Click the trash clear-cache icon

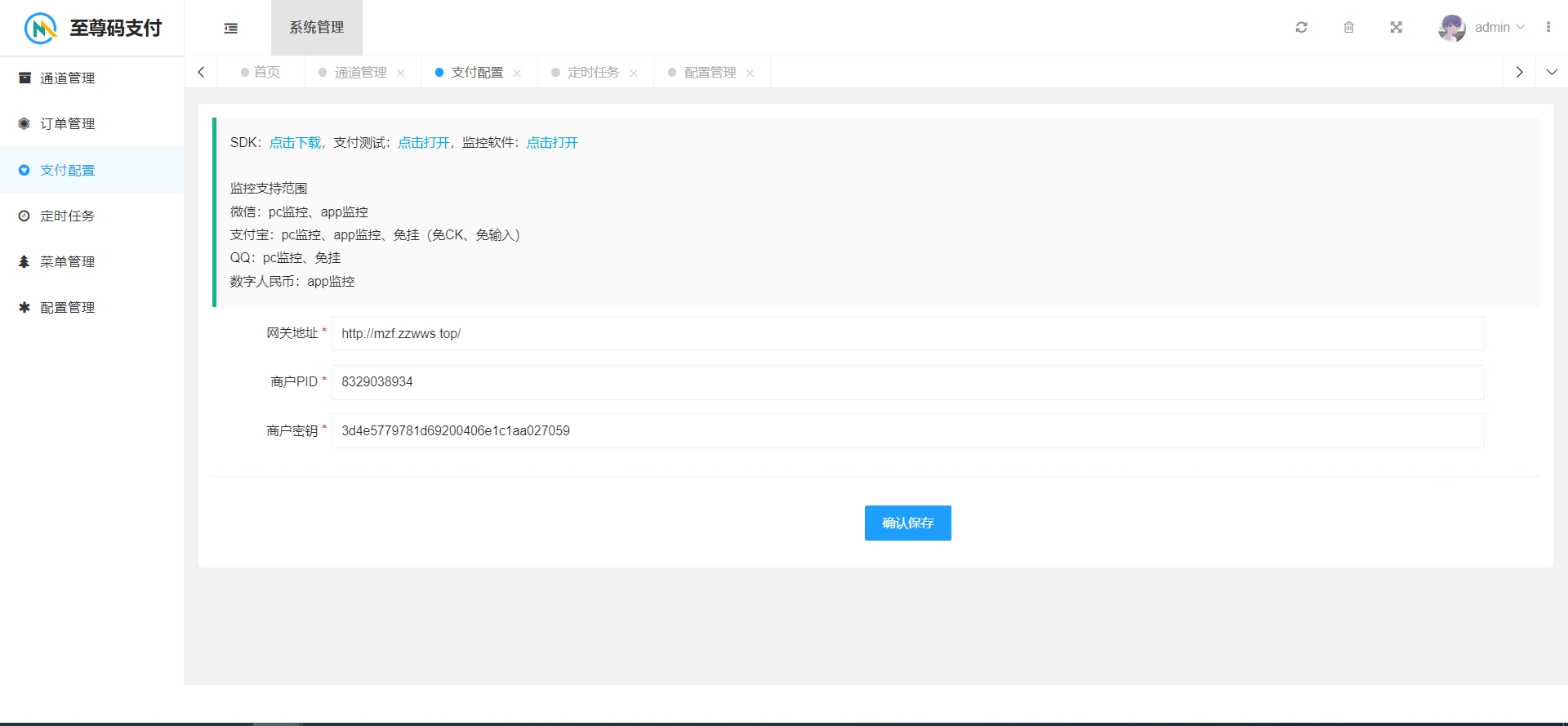[x=1349, y=28]
